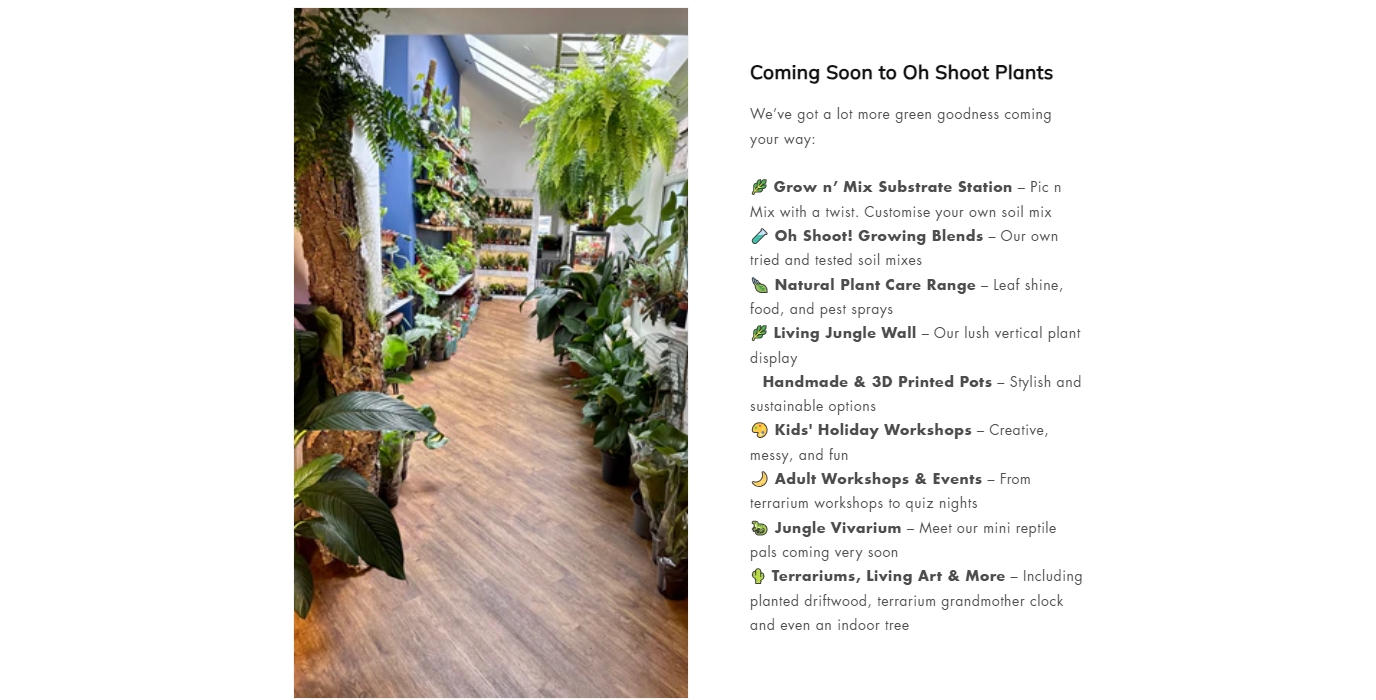Click the Handmade & 3D Printed Pots text
This screenshot has height=700, width=1376.
click(877, 382)
